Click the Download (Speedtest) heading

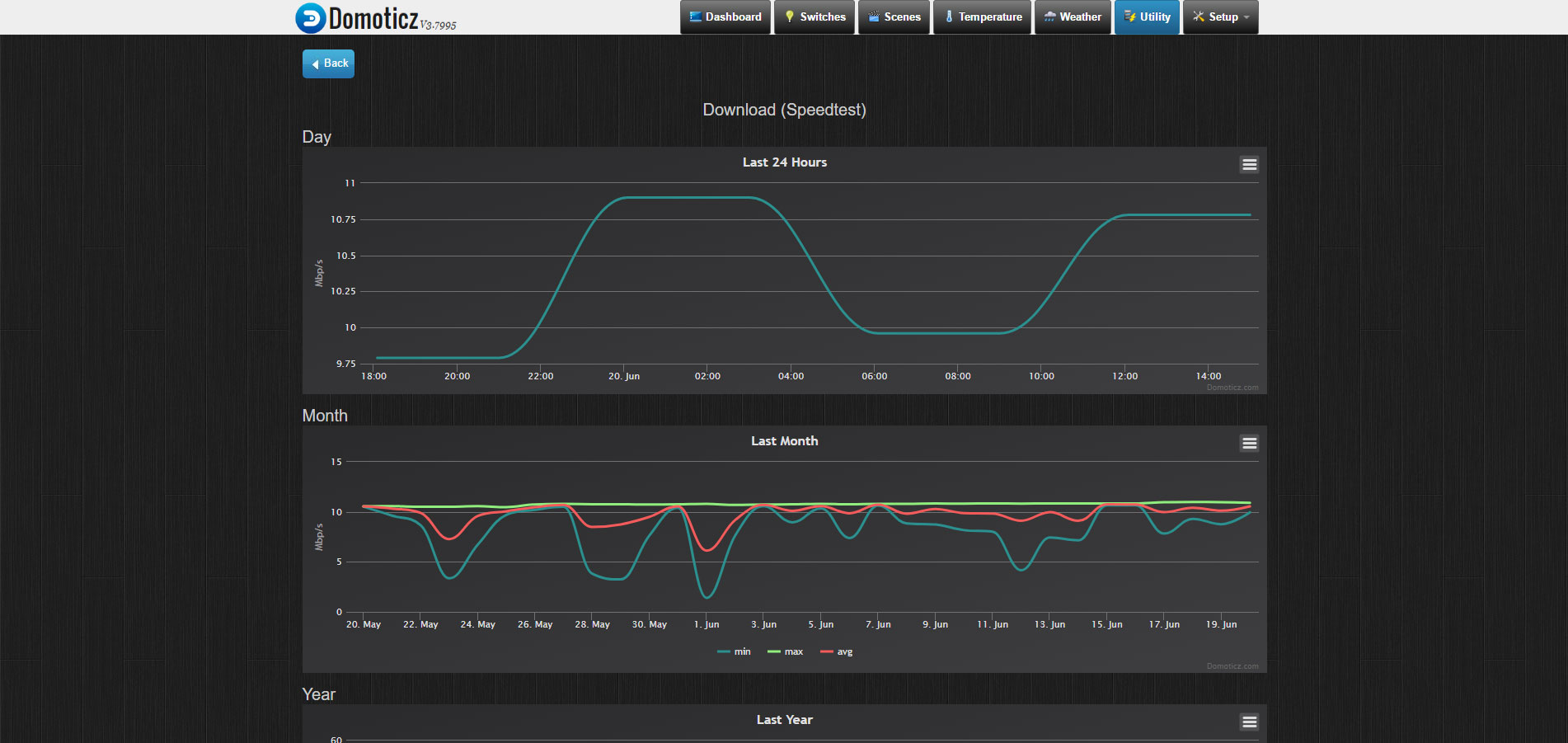(x=784, y=110)
